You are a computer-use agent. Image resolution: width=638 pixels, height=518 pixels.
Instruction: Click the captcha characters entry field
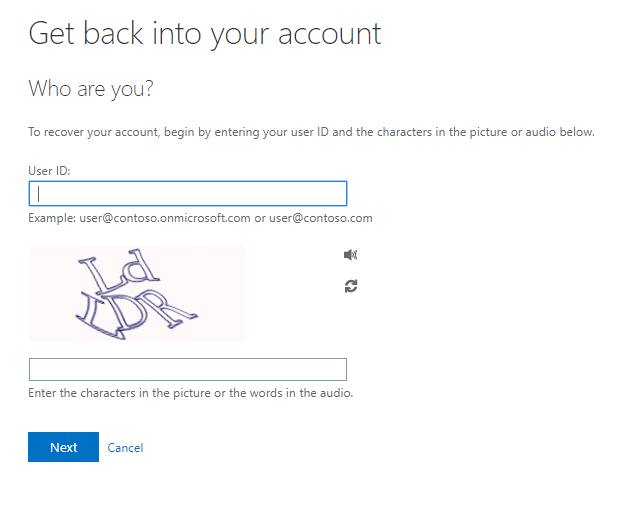pyautogui.click(x=188, y=369)
